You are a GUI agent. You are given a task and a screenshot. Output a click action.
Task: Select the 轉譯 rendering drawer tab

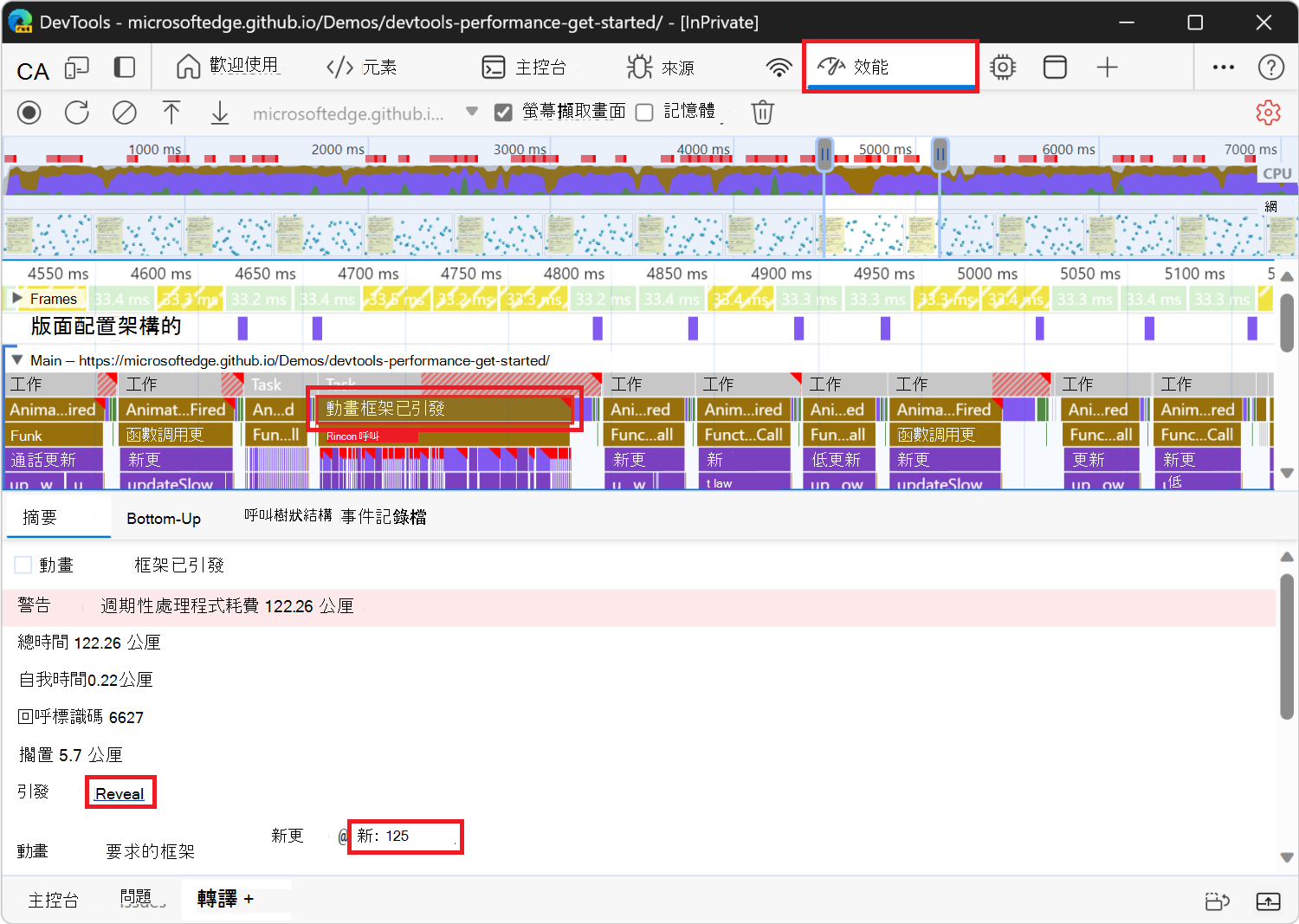[x=216, y=899]
